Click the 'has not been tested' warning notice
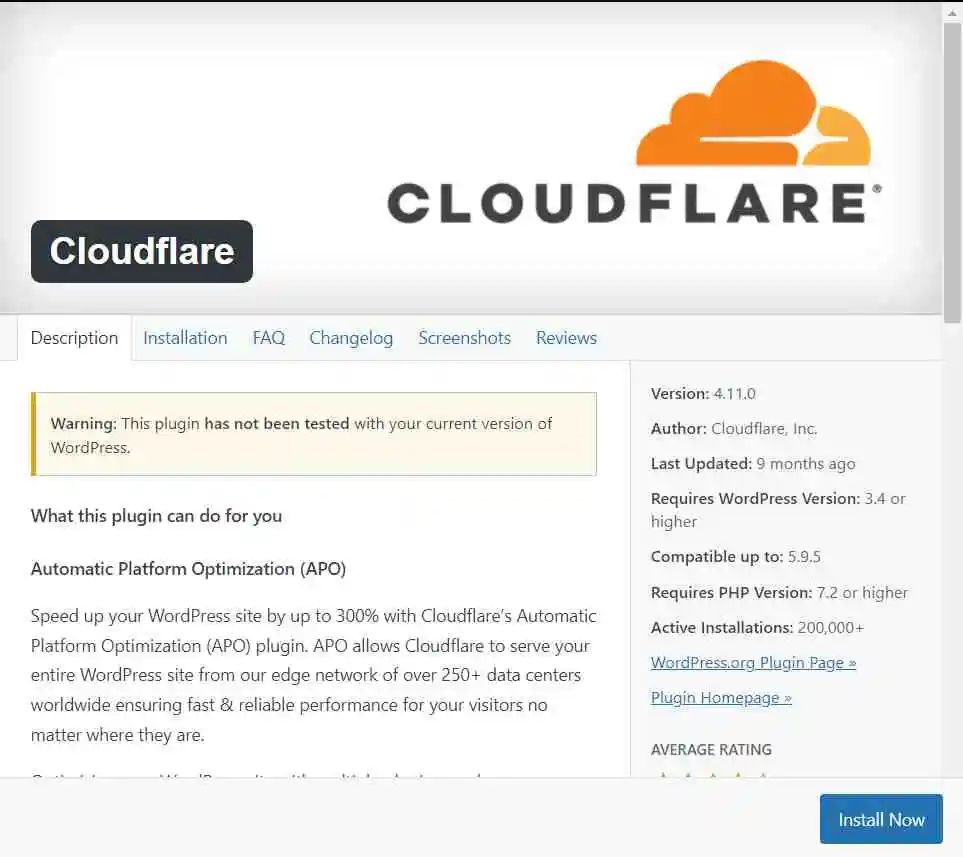This screenshot has height=857, width=963. (x=314, y=434)
